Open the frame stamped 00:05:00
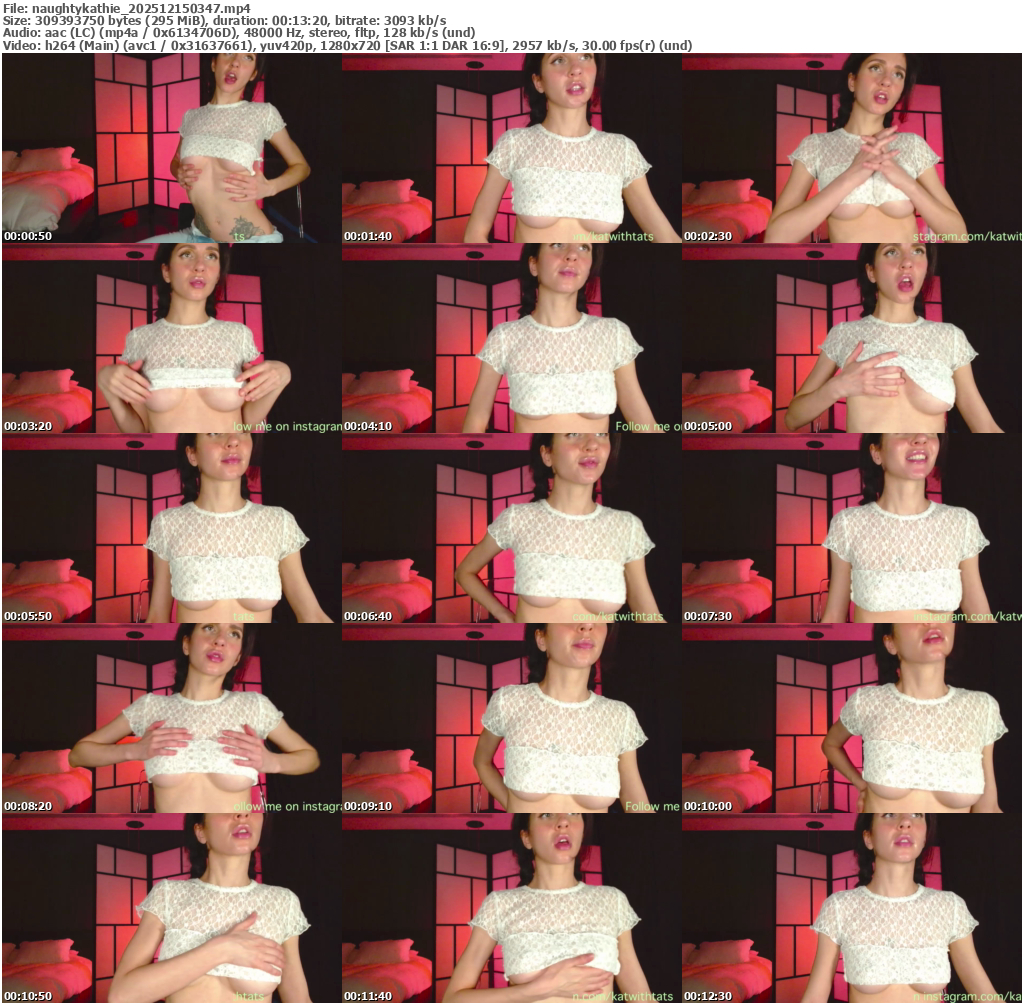The image size is (1024, 1003). 852,338
